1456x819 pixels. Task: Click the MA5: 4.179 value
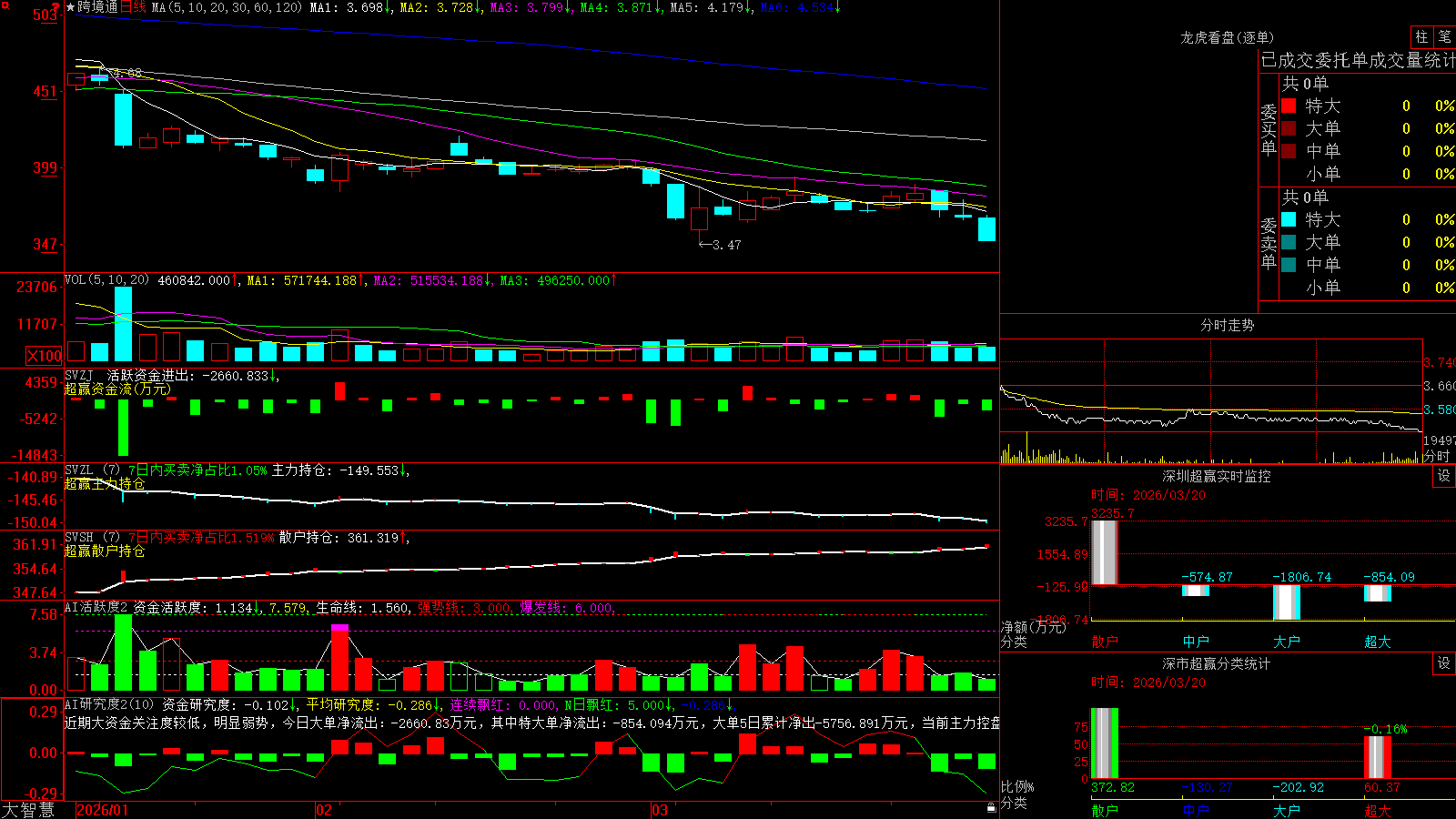coord(711,7)
